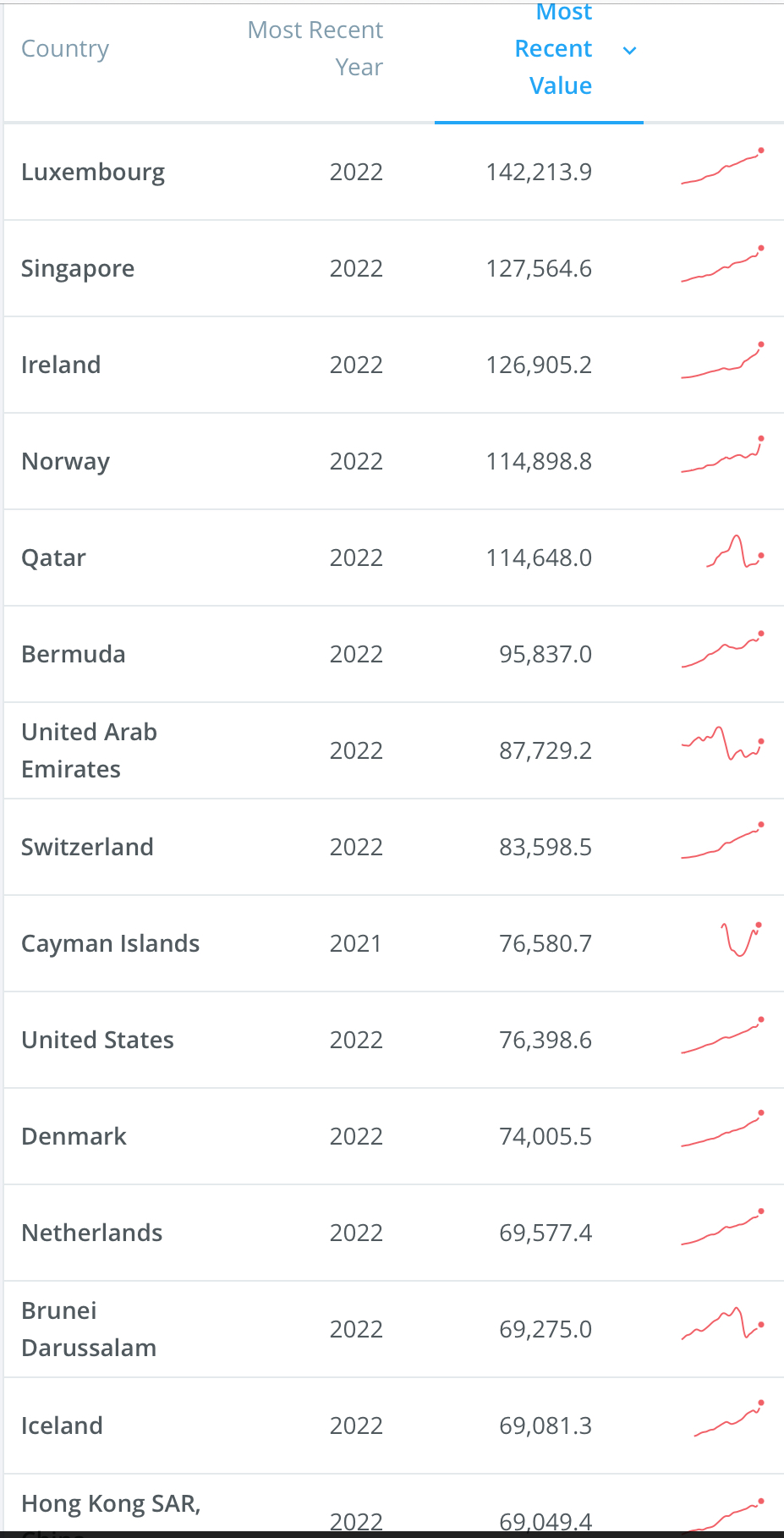The height and width of the screenshot is (1538, 784).
Task: Click Hong Kong SAR country link
Action: pos(111,1504)
